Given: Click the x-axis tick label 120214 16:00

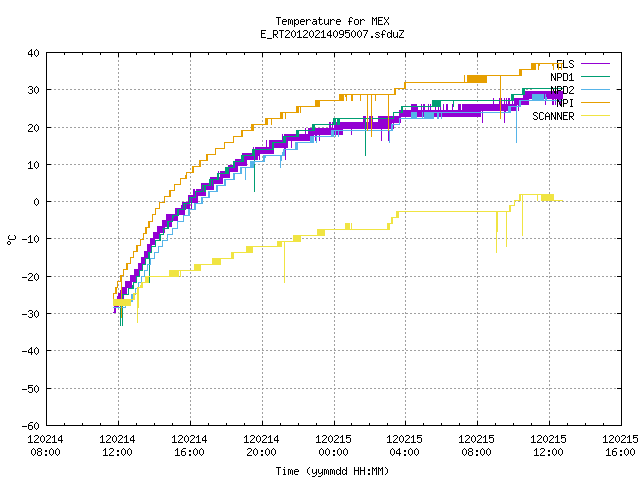Looking at the screenshot, I should (189, 446).
